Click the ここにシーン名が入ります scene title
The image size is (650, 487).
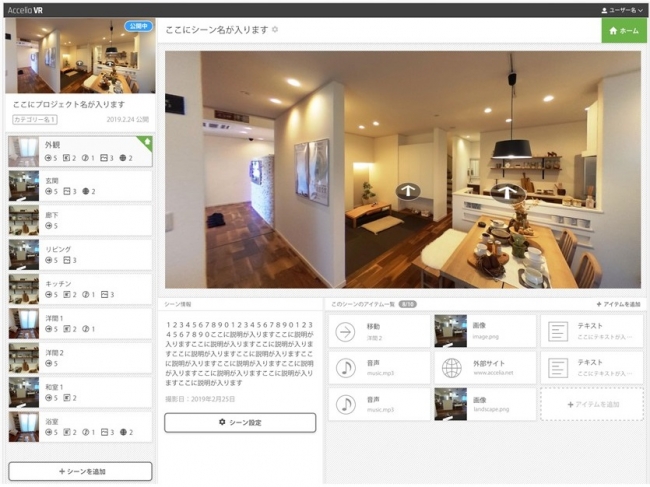[x=217, y=30]
